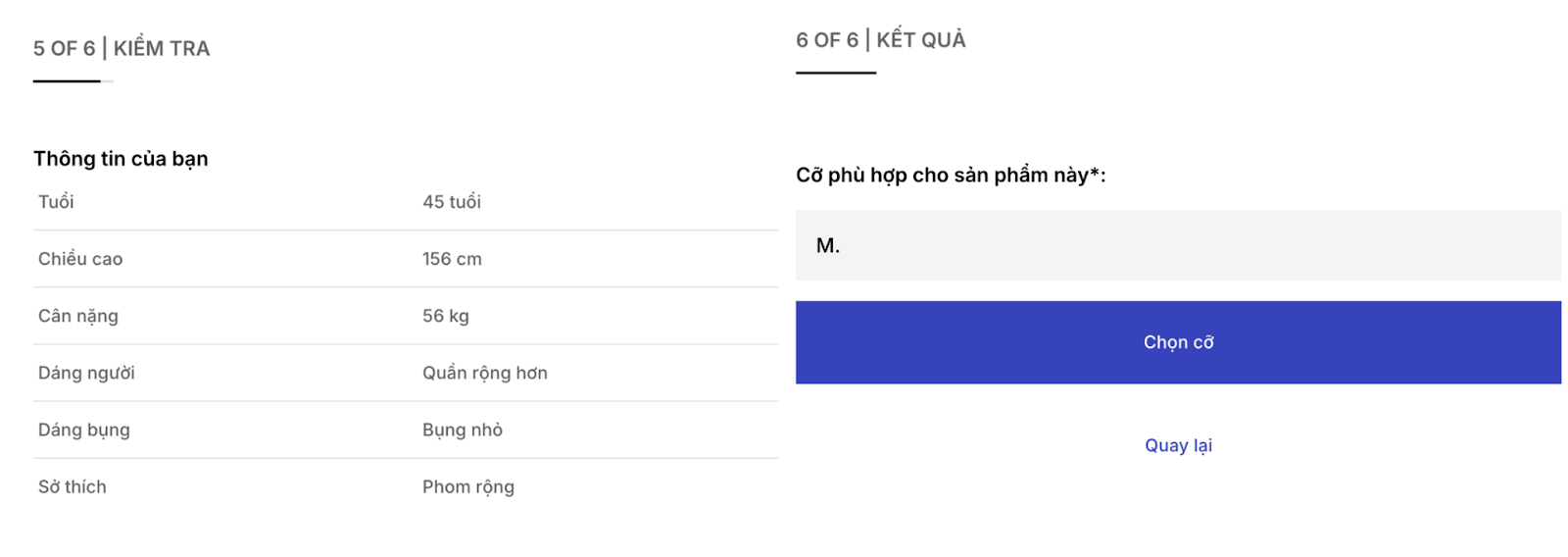This screenshot has width=1568, height=557.
Task: Select the "56 kg" weight value
Action: pos(445,316)
